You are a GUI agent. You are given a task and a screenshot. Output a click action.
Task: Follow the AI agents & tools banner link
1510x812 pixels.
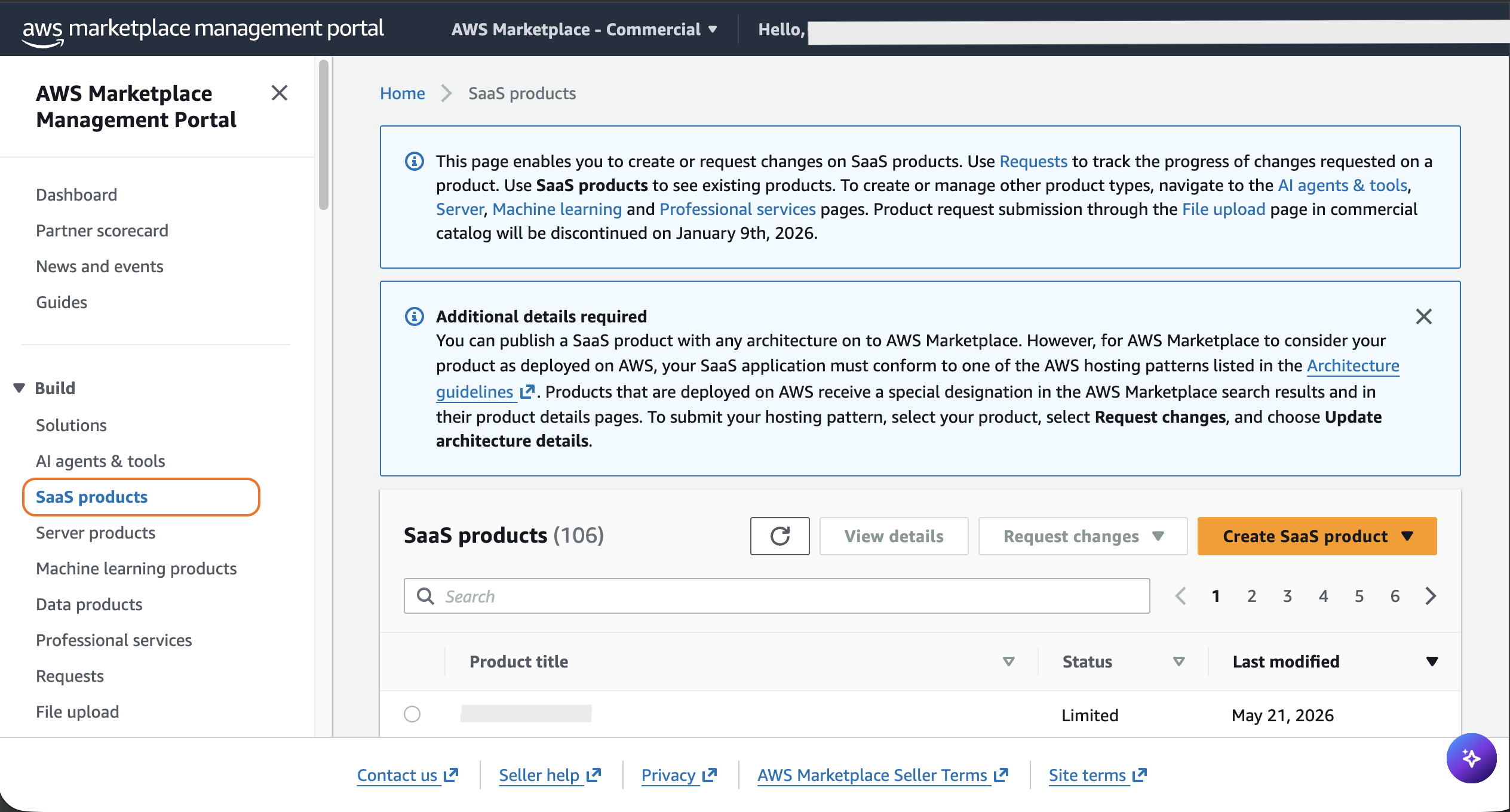coord(1343,185)
